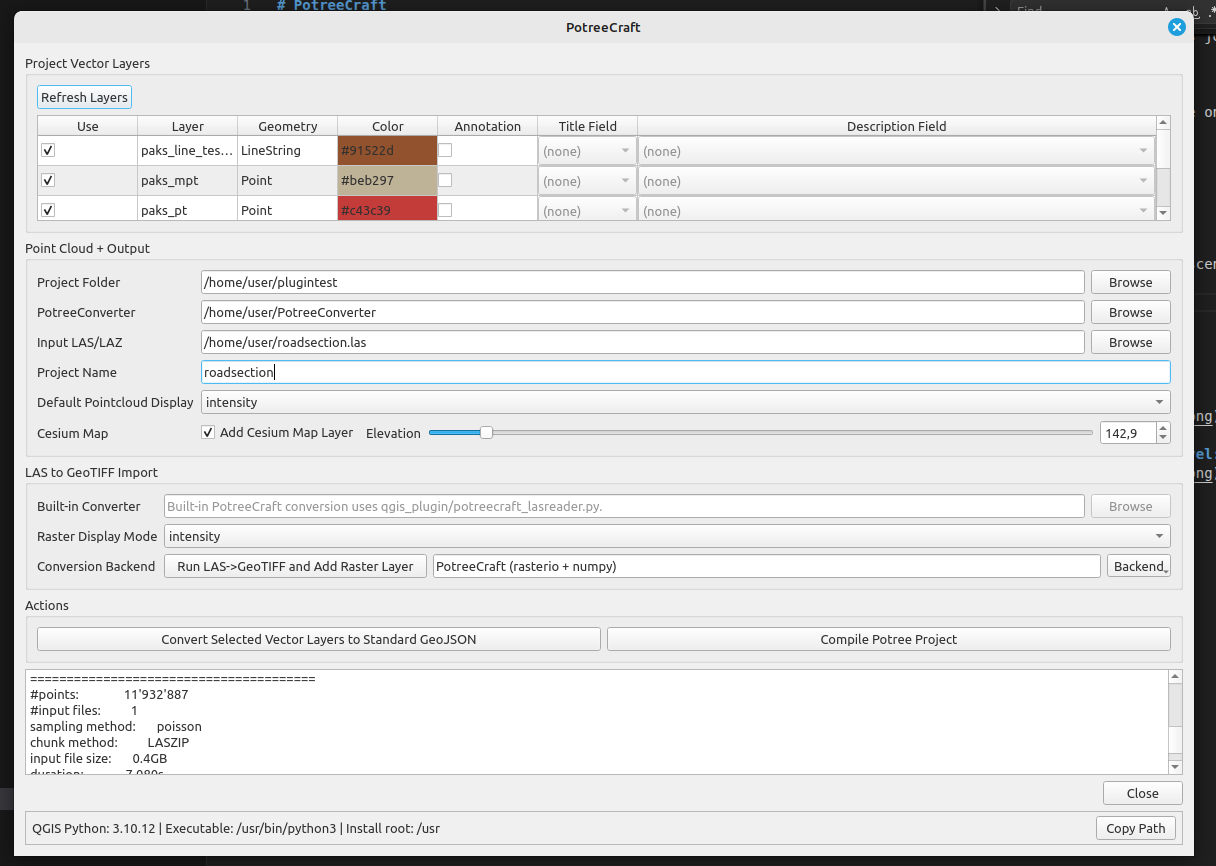Click the '#points: 11'932'887' log line
The height and width of the screenshot is (866, 1216).
[109, 694]
